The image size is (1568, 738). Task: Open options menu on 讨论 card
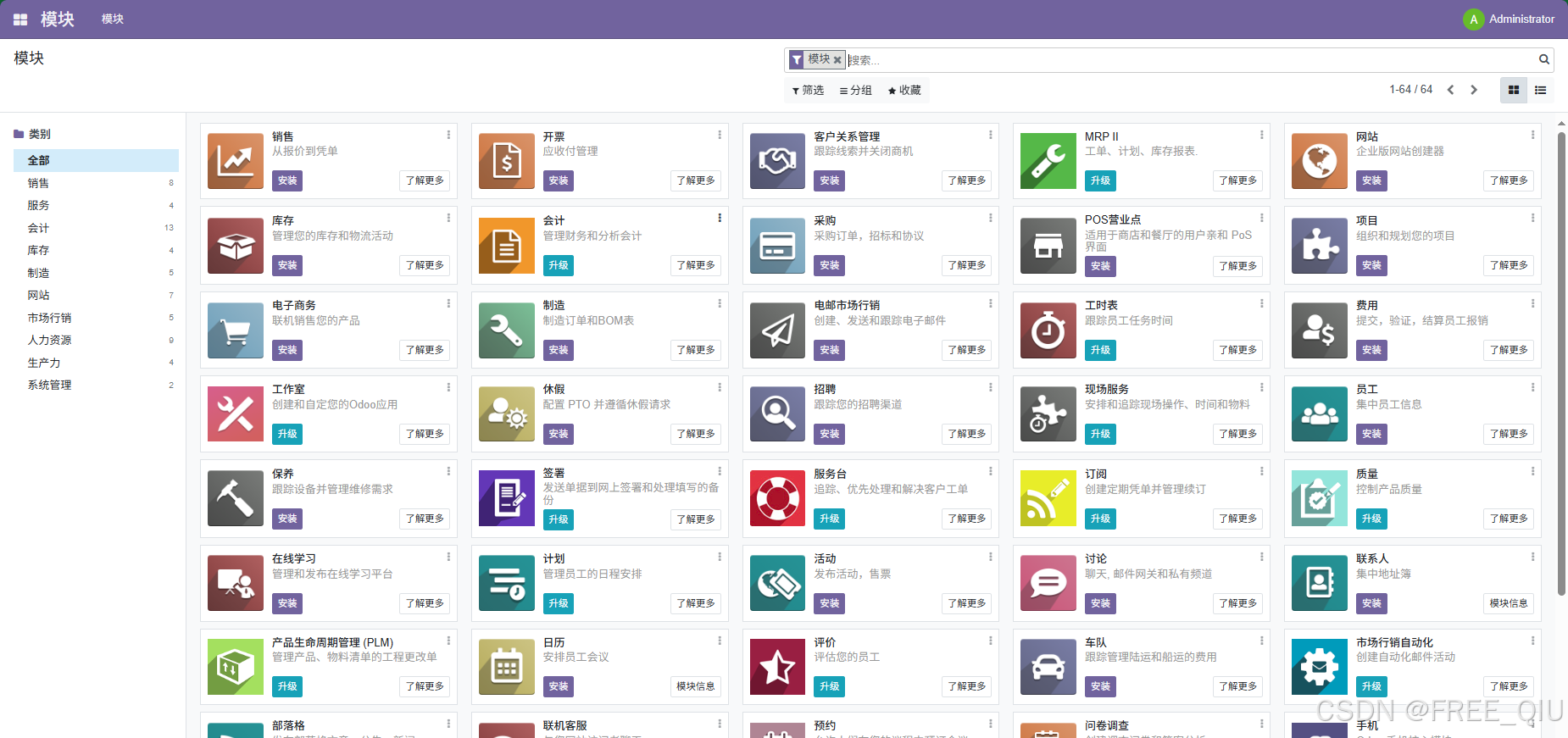tap(1261, 557)
